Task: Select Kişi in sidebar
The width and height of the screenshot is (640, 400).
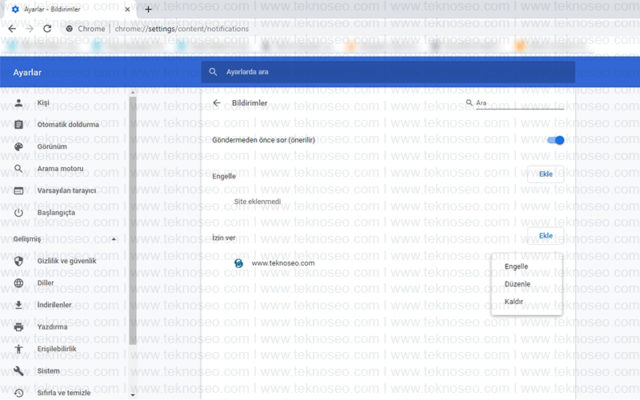Action: 43,102
